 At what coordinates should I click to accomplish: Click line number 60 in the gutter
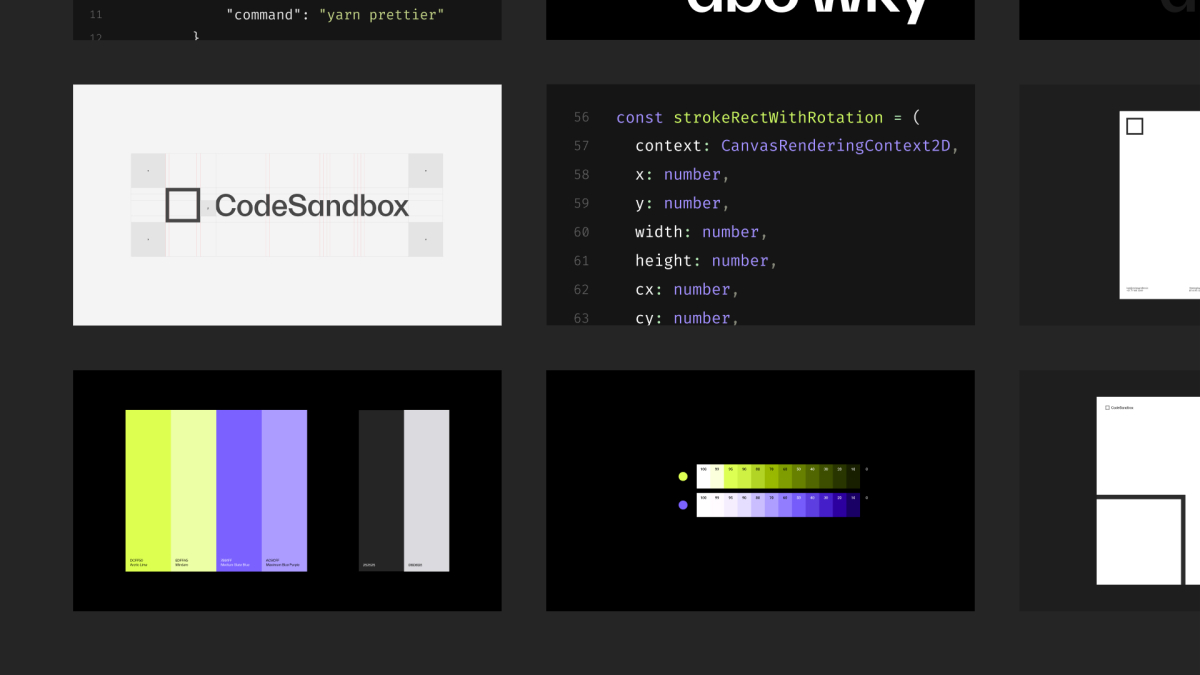581,232
